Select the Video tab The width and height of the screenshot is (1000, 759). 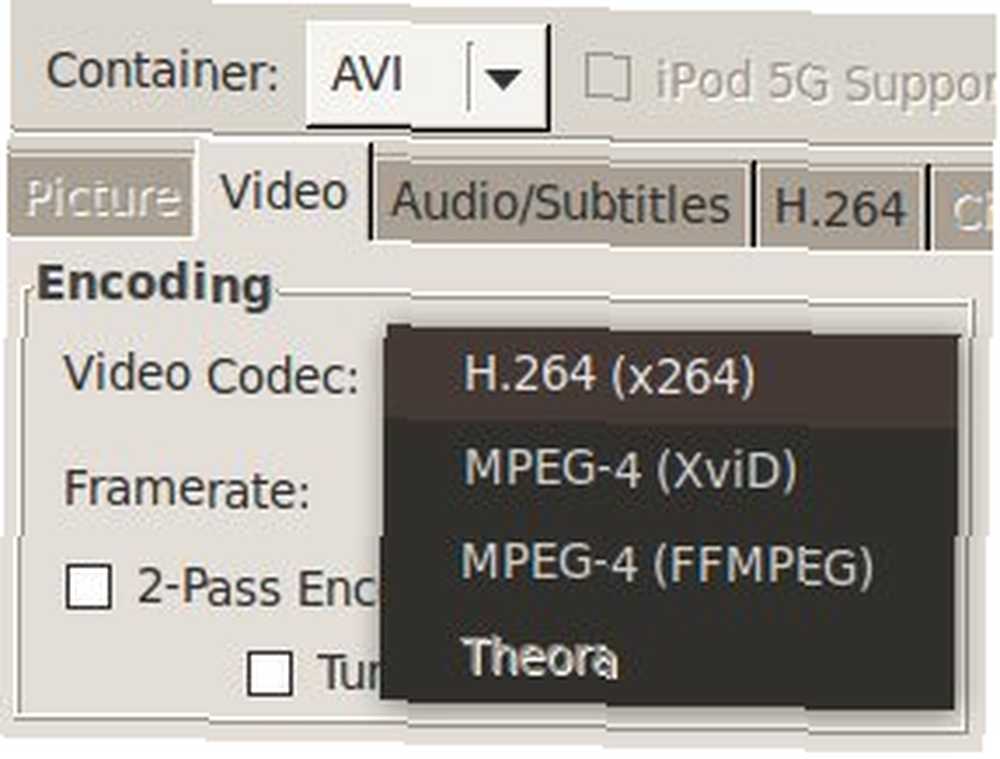[x=284, y=192]
